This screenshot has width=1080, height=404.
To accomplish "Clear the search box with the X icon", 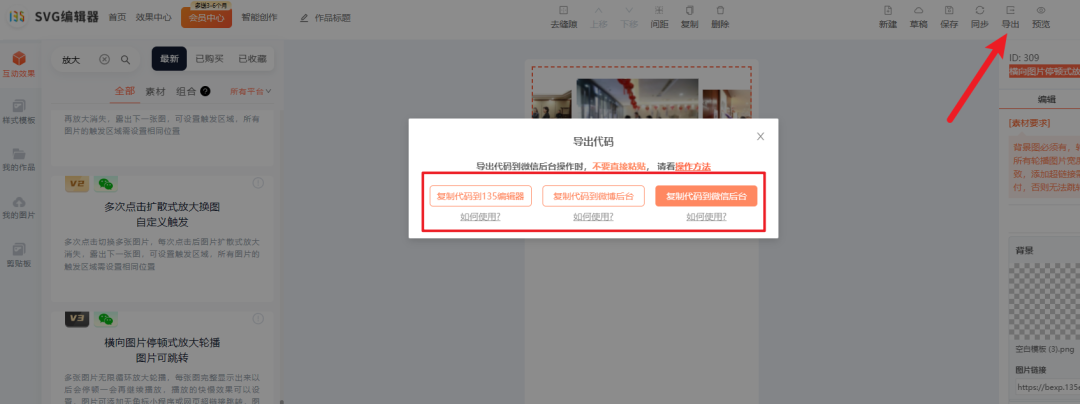I will [105, 59].
